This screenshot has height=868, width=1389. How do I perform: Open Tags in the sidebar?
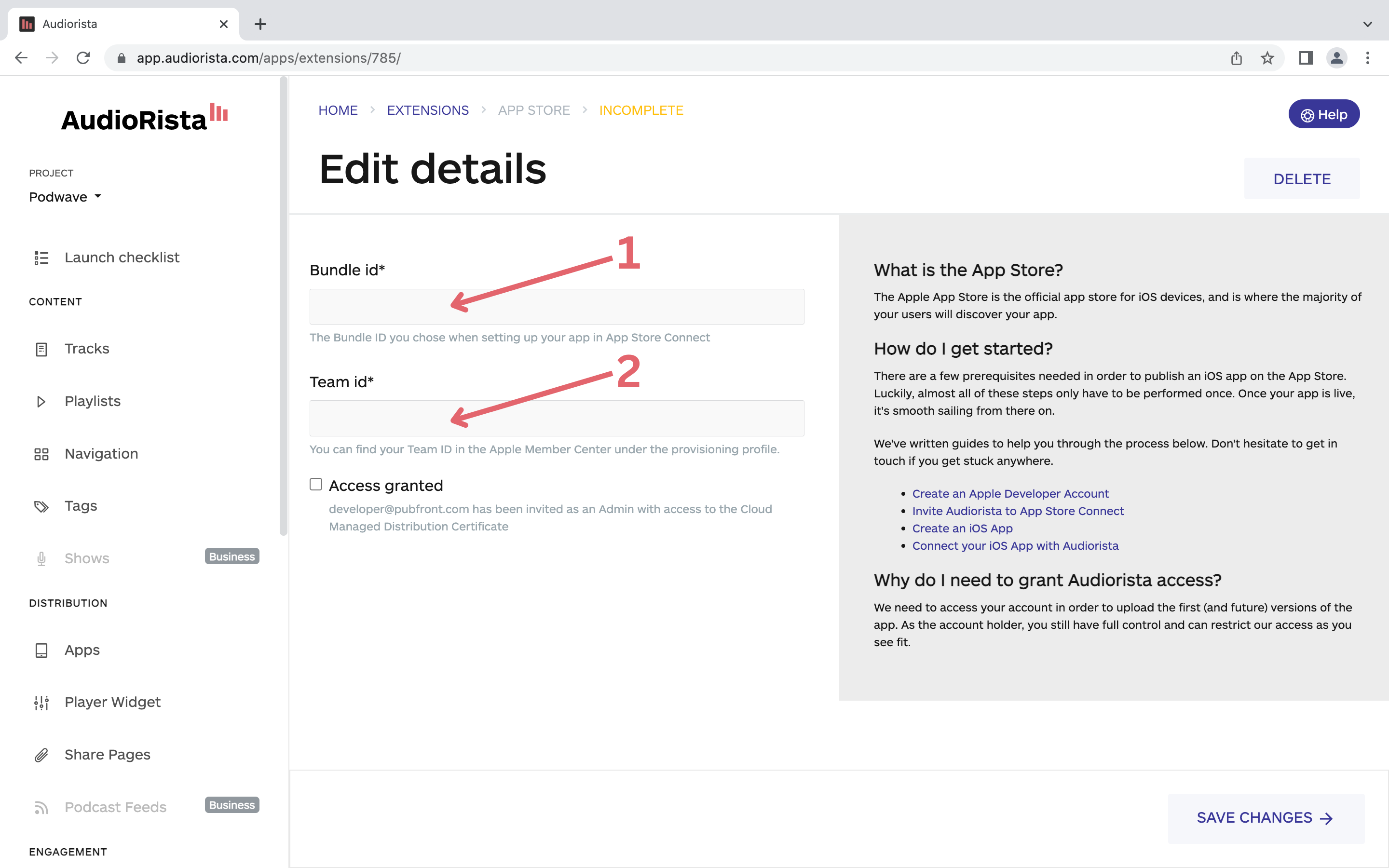(81, 506)
